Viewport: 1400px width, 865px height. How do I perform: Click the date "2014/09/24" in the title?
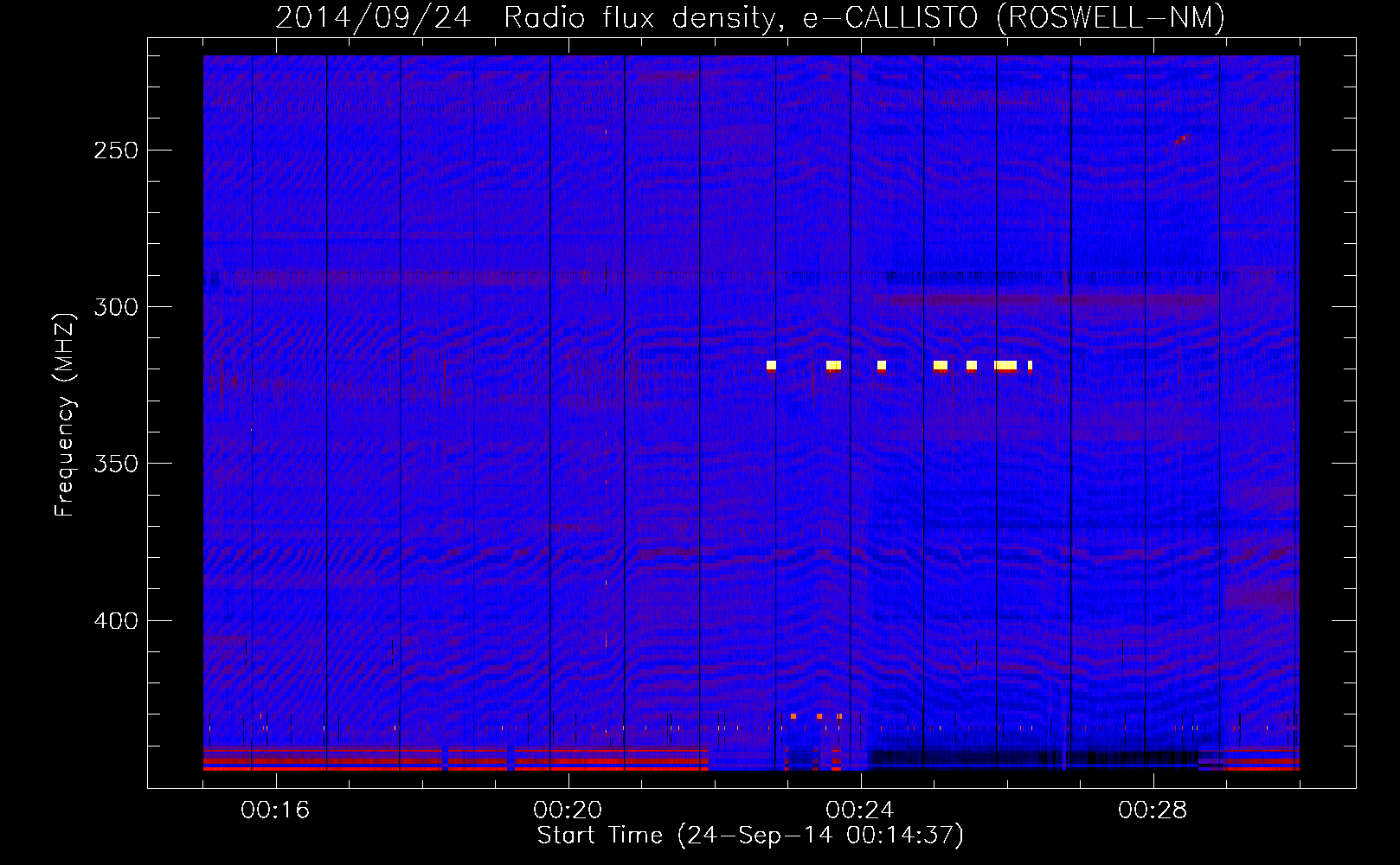coord(373,18)
